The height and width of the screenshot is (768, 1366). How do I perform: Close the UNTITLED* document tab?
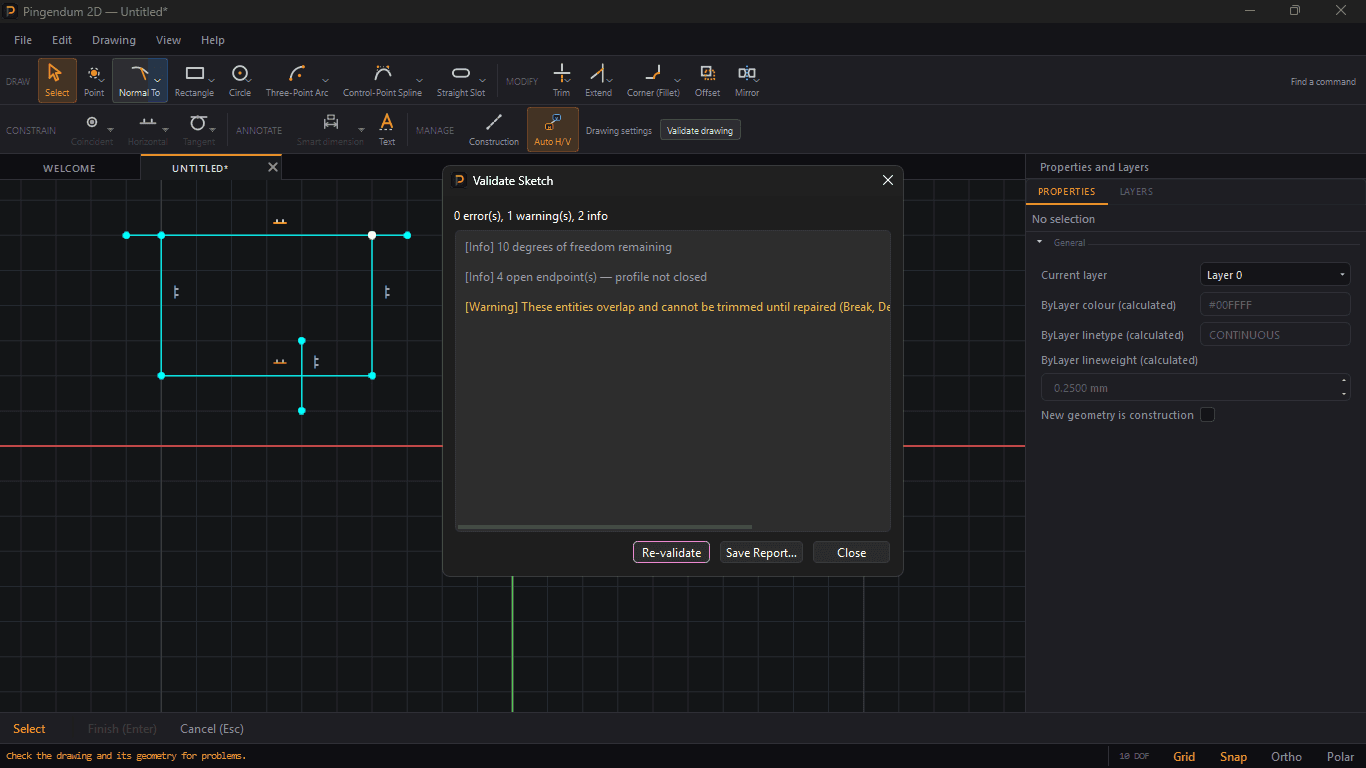coord(272,167)
